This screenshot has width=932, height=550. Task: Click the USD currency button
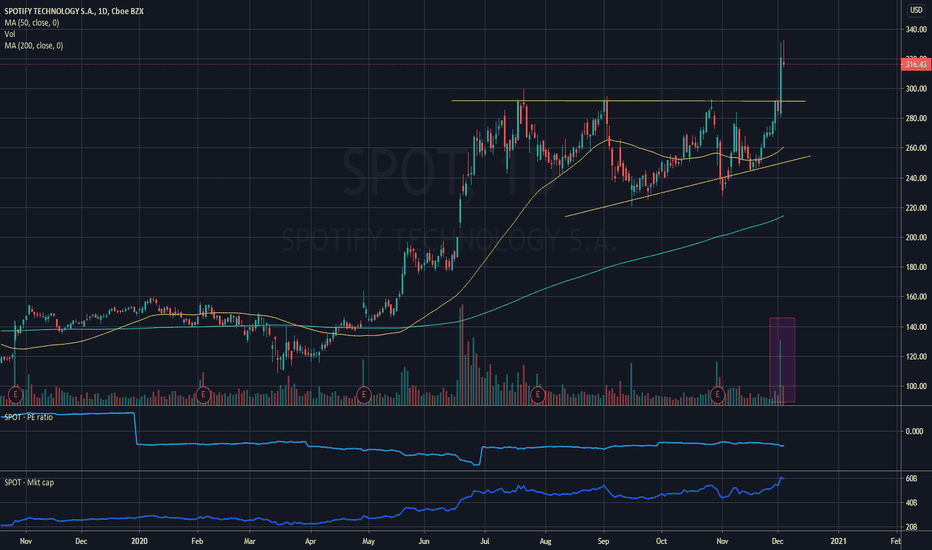(916, 10)
